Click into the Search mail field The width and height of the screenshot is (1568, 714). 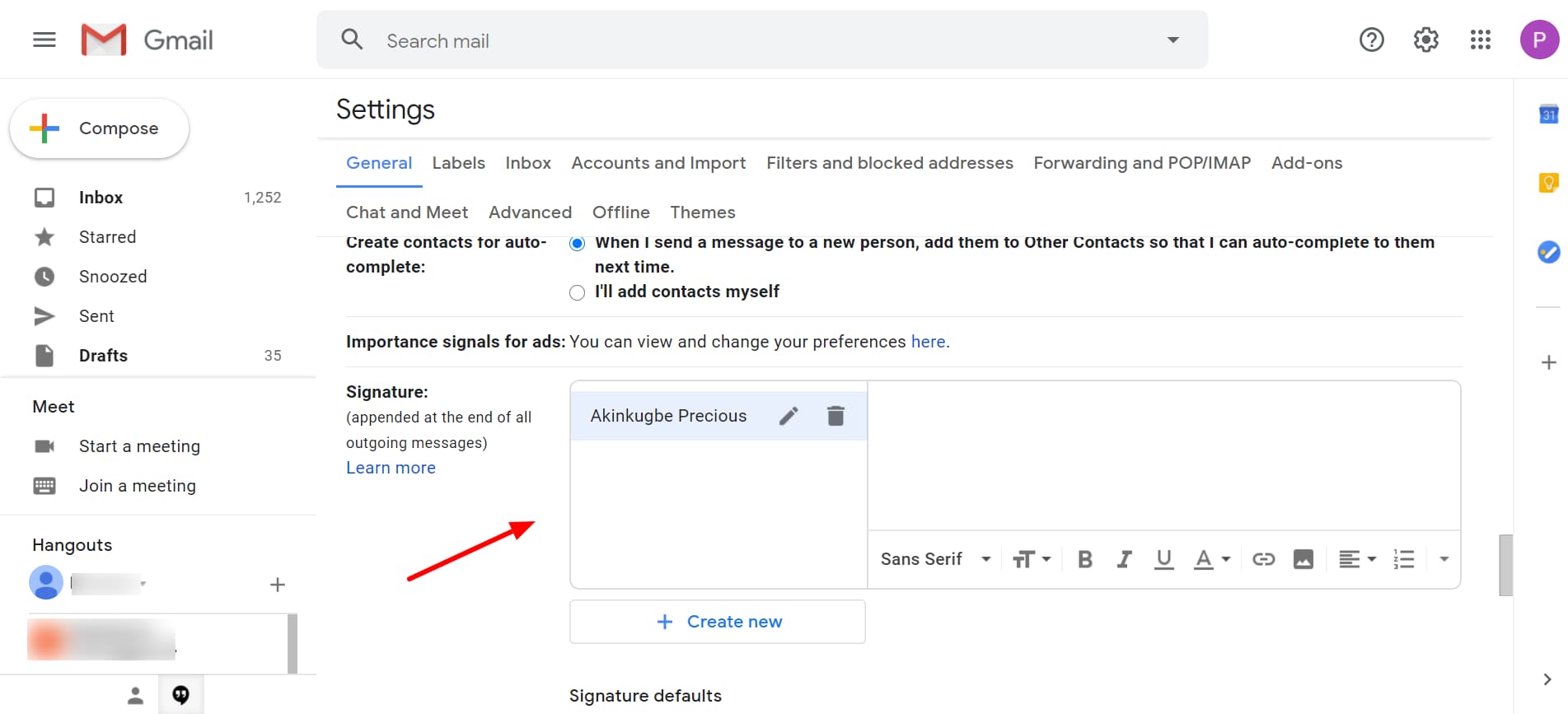tap(742, 41)
